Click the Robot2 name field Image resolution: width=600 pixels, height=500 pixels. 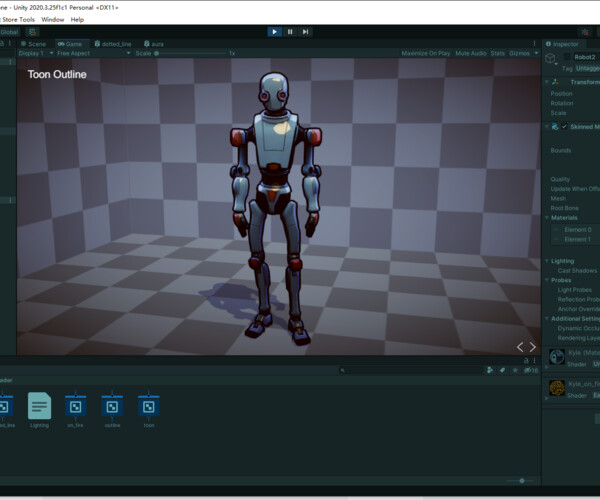point(586,57)
